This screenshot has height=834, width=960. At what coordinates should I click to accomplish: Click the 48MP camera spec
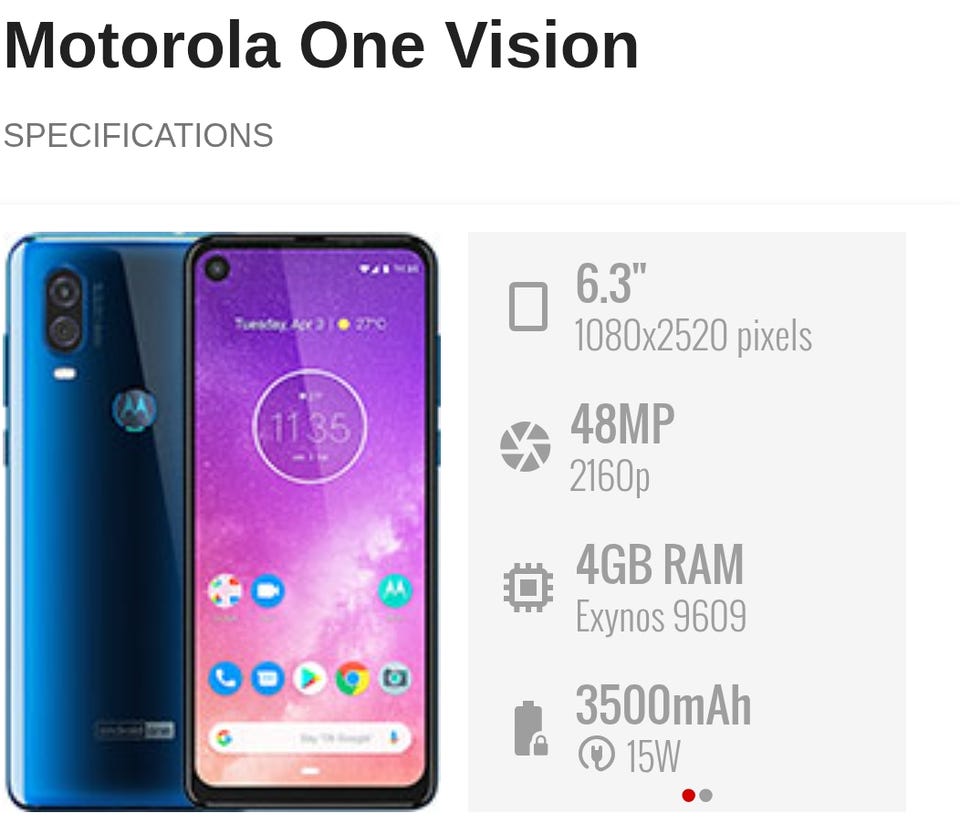coord(622,424)
